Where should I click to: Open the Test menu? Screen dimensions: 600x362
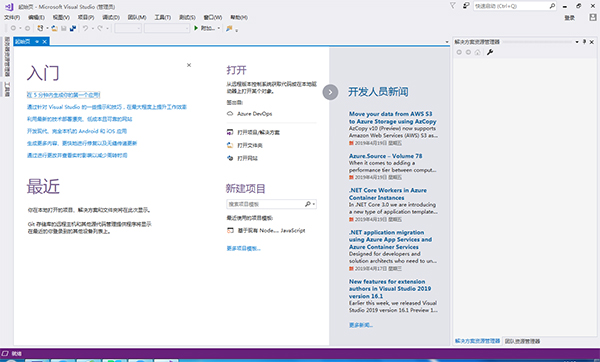pos(187,17)
